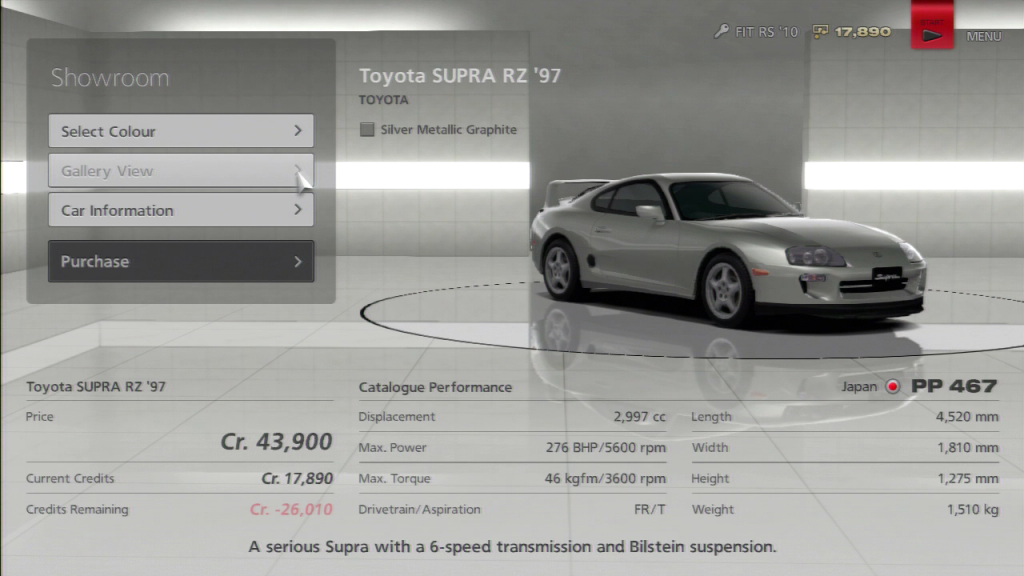Click the 'Silver Metallic Graphite' colour name
1024x576 pixels.
click(449, 129)
